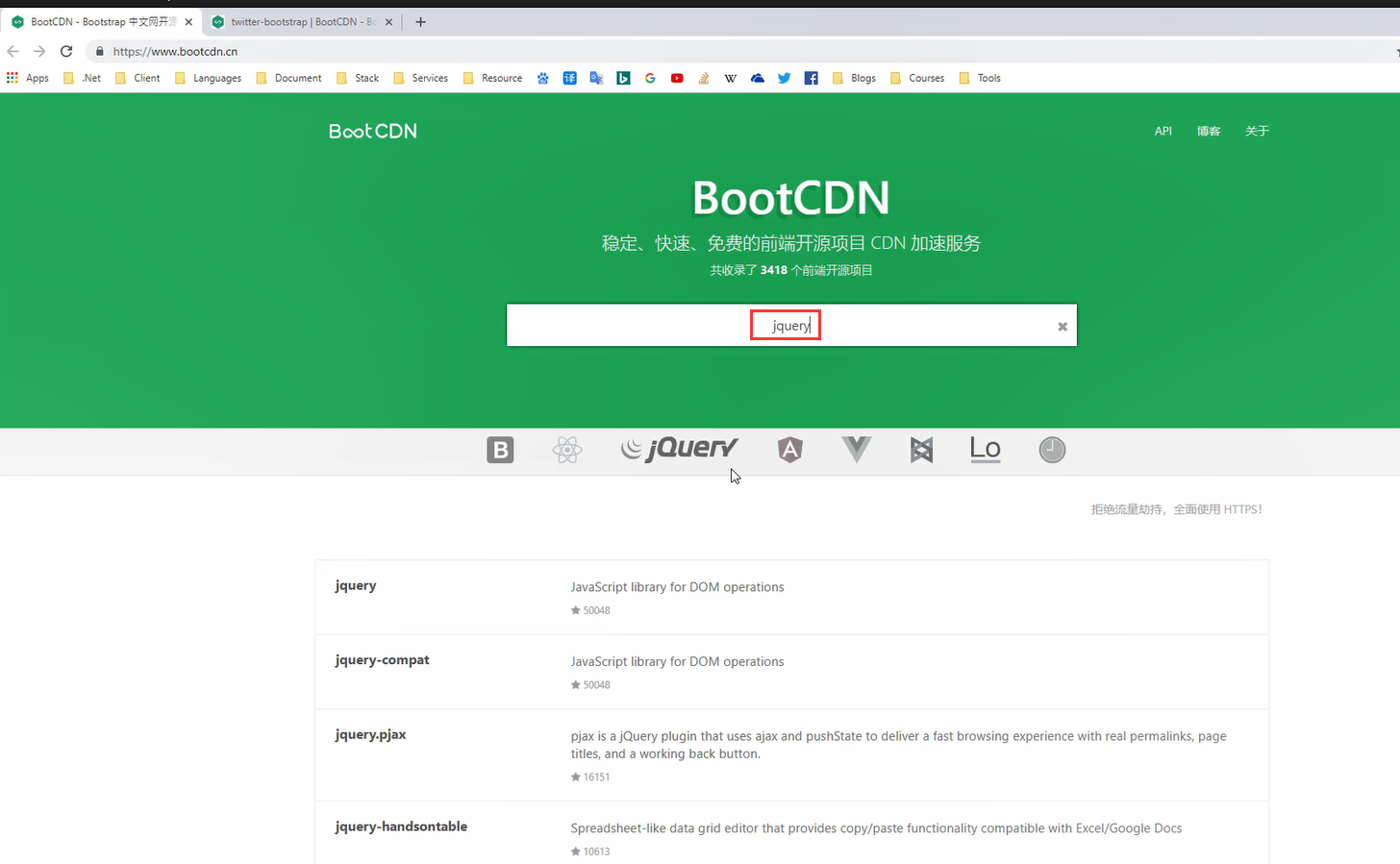Open the Twitter bird bookmark
1400x864 pixels.
[x=785, y=78]
